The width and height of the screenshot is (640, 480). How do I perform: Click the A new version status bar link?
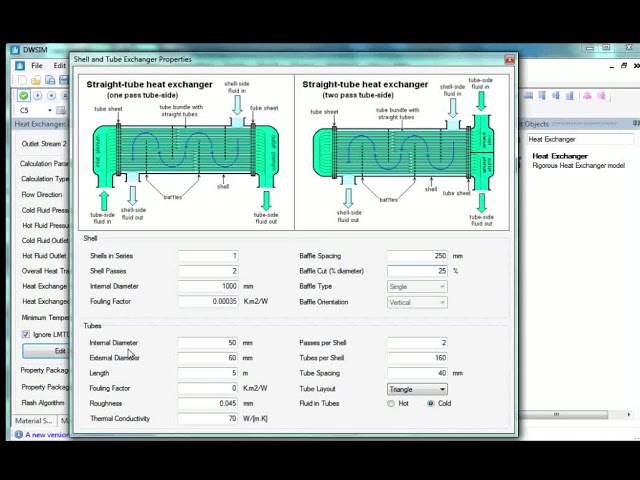point(47,435)
